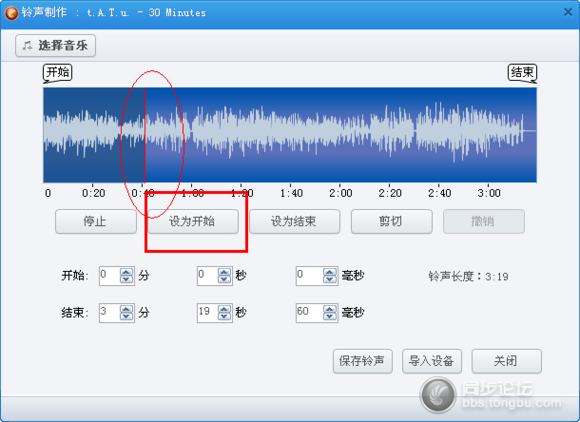Increase the end seconds (秒) with the up arrow
The image size is (580, 422).
point(224,309)
